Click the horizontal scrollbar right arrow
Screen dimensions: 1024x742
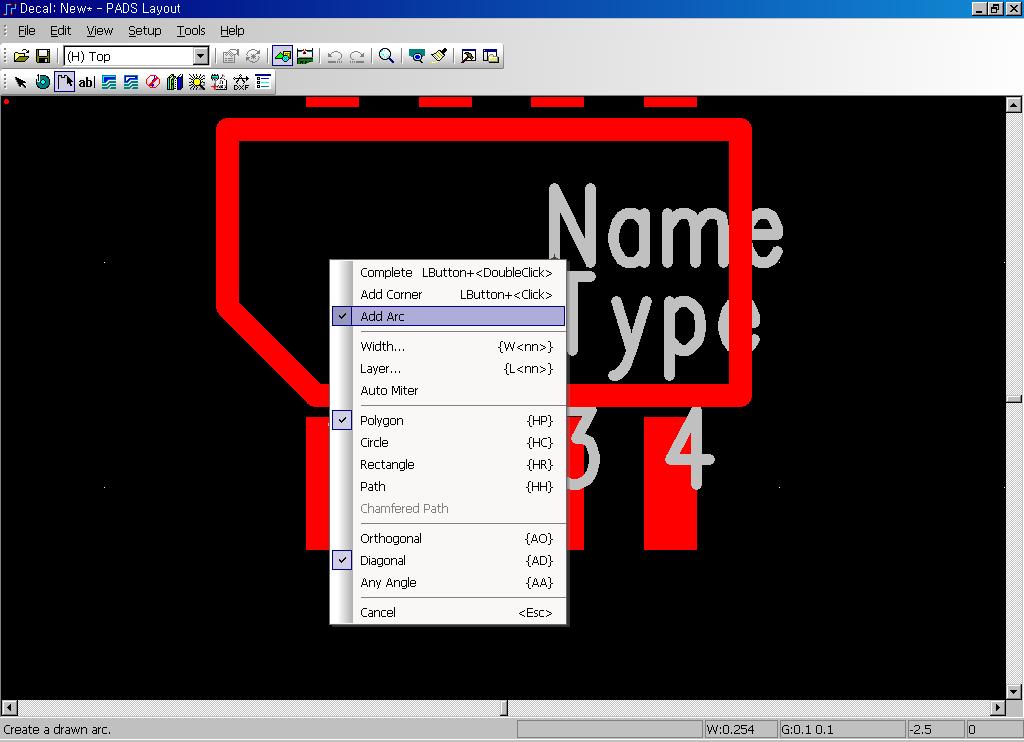point(997,707)
